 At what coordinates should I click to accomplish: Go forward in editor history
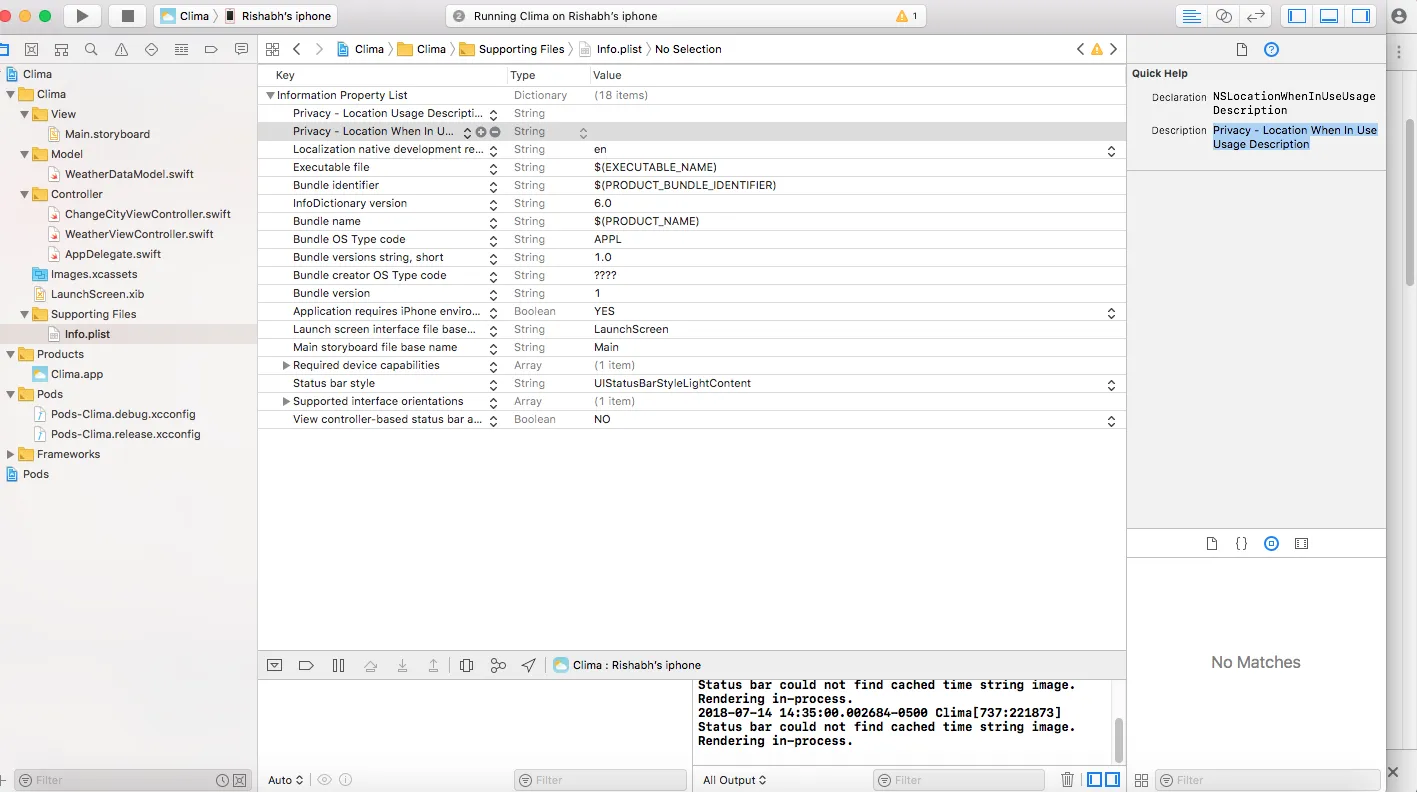(319, 49)
